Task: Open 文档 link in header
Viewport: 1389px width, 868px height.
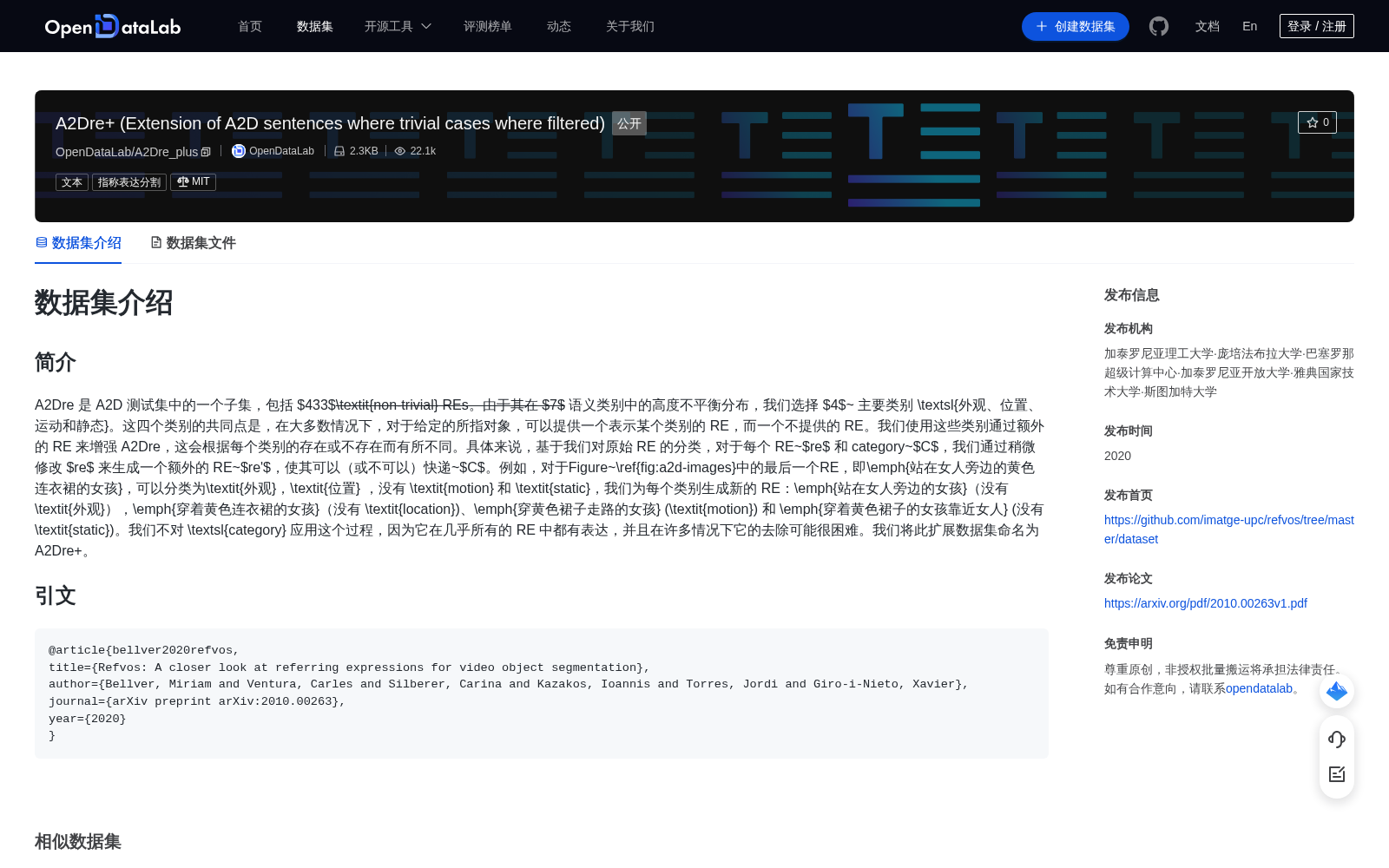Action: tap(1208, 26)
